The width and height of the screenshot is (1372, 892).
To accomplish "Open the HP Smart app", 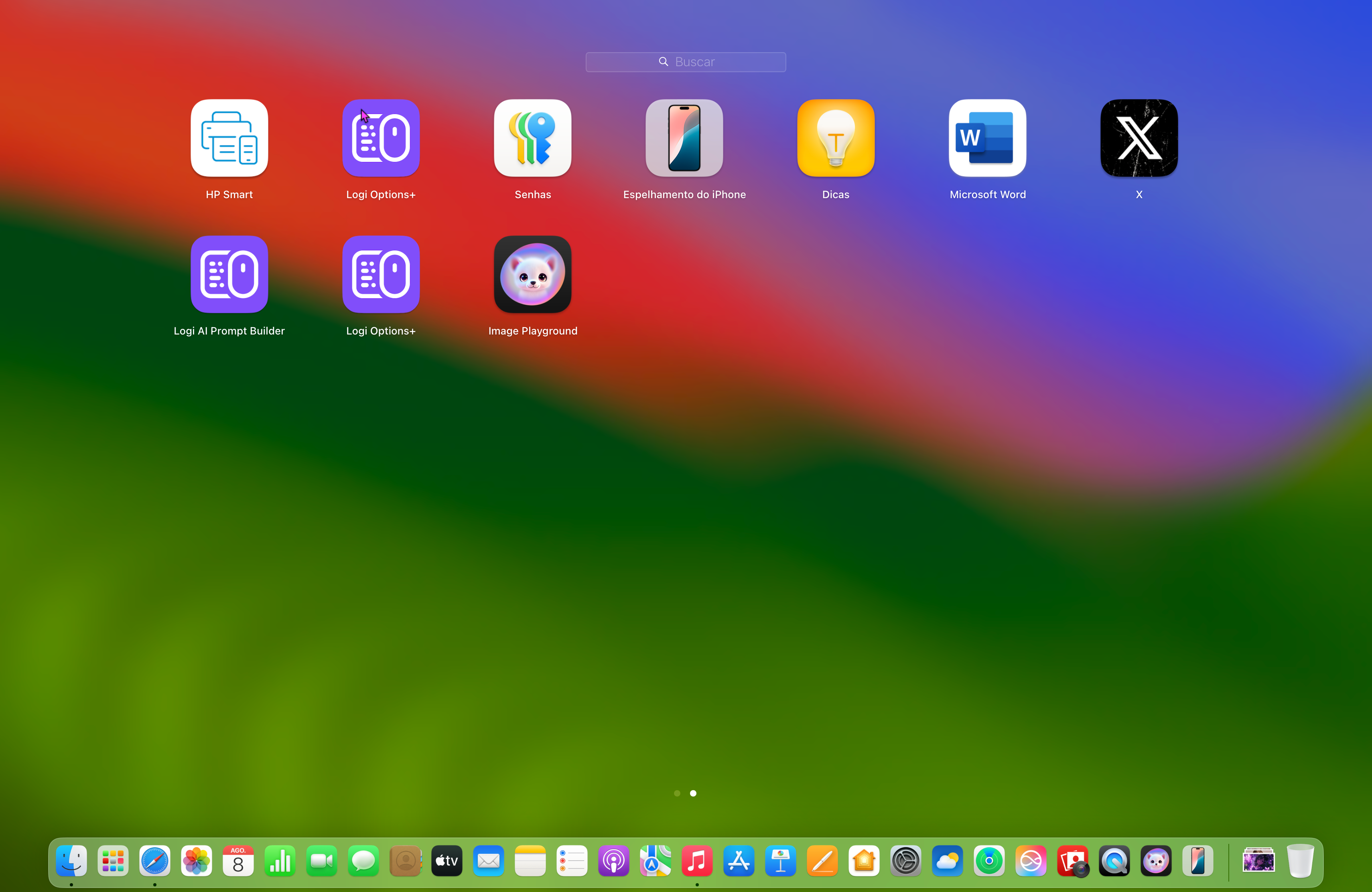I will [229, 138].
